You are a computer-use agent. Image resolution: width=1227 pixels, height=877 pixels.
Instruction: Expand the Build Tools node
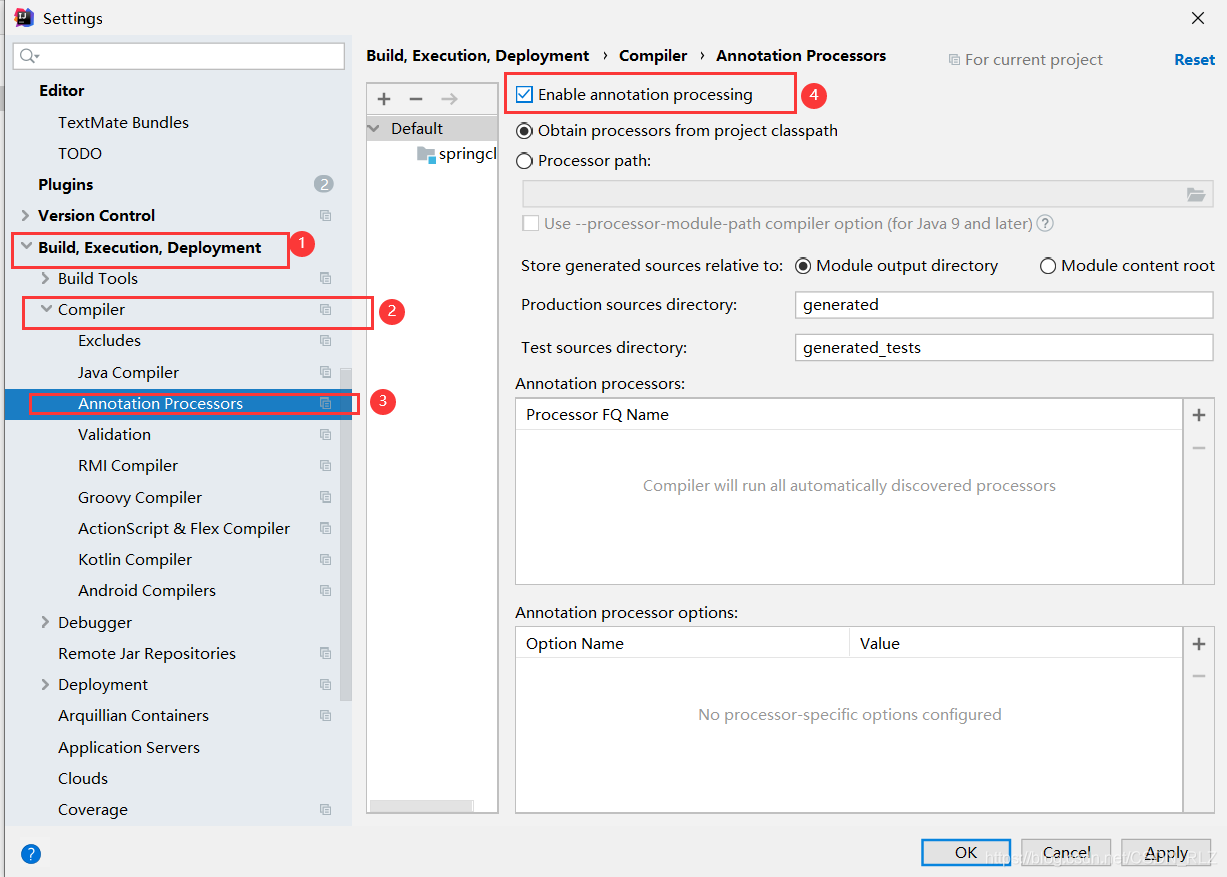(45, 279)
